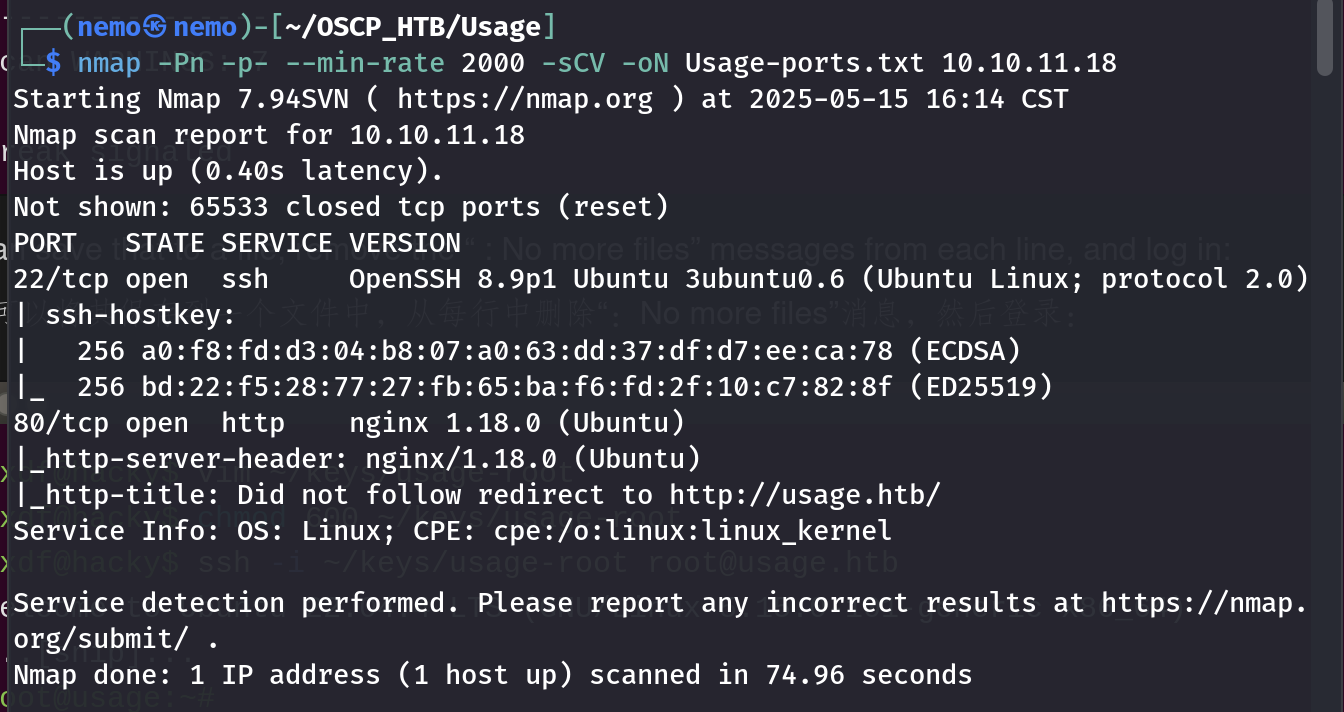Viewport: 1344px width, 712px height.
Task: Click the OpenSSH 8.9p1 version text
Action: tap(435, 279)
